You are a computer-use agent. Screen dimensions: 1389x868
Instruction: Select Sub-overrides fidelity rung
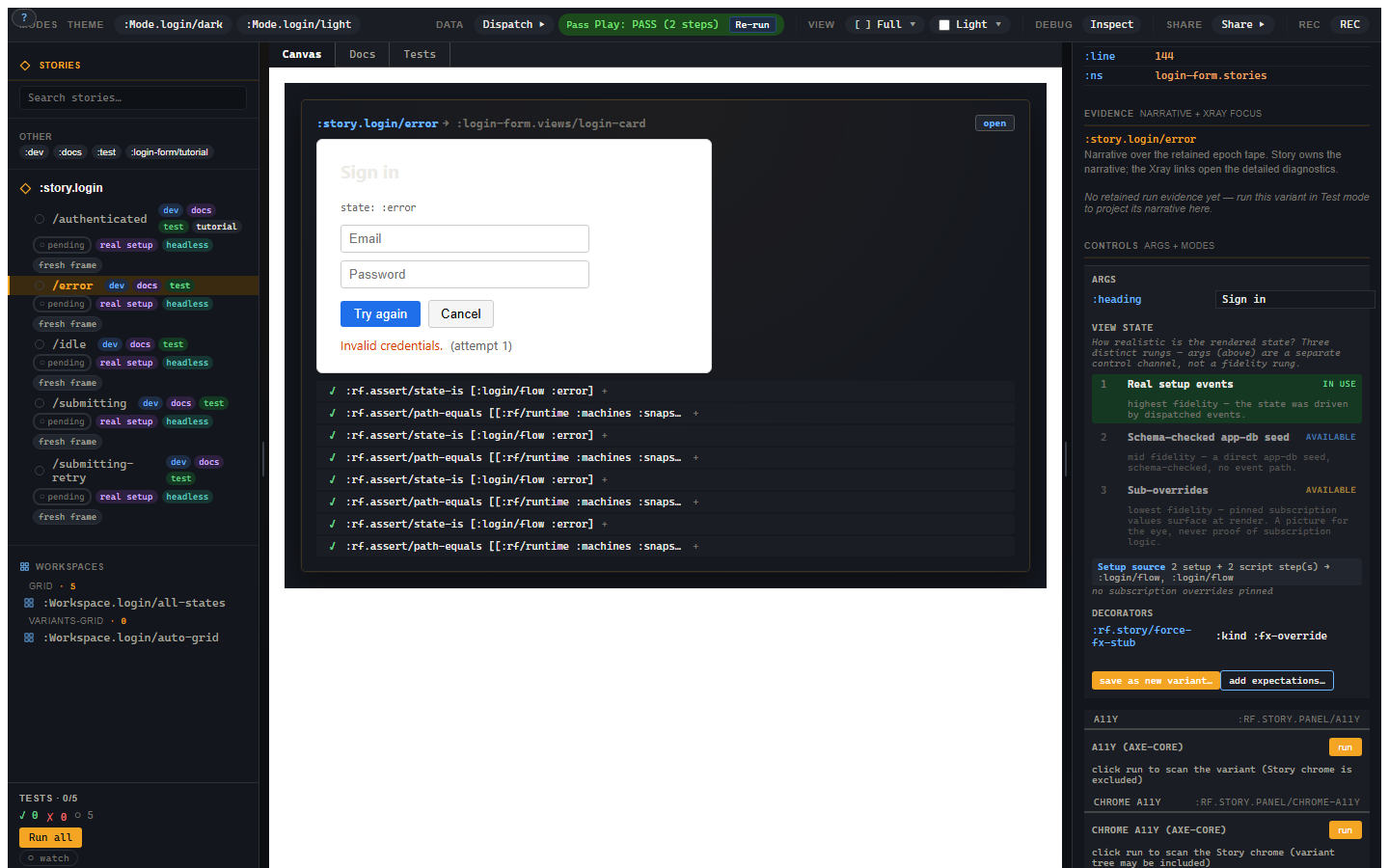(1226, 516)
